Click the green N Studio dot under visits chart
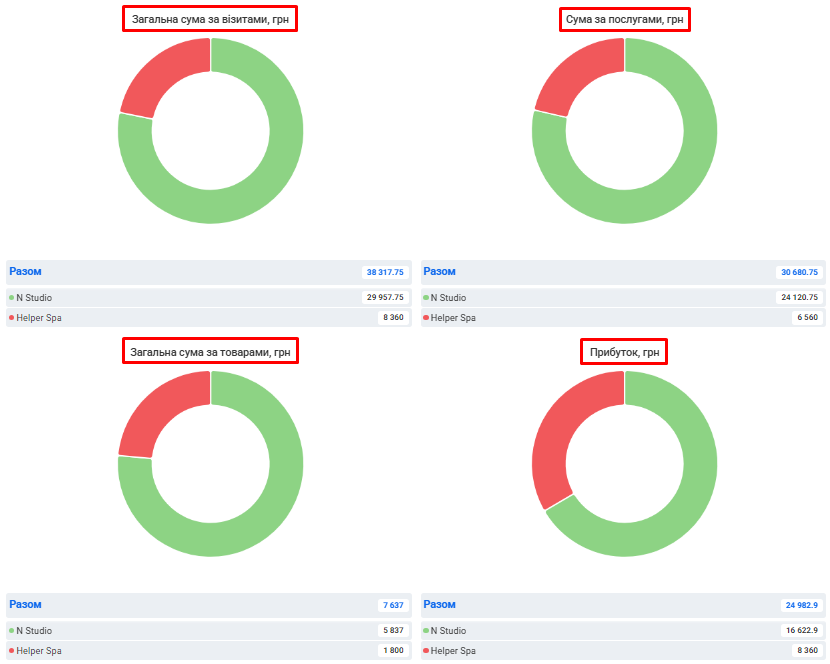The image size is (830, 664). pos(12,298)
